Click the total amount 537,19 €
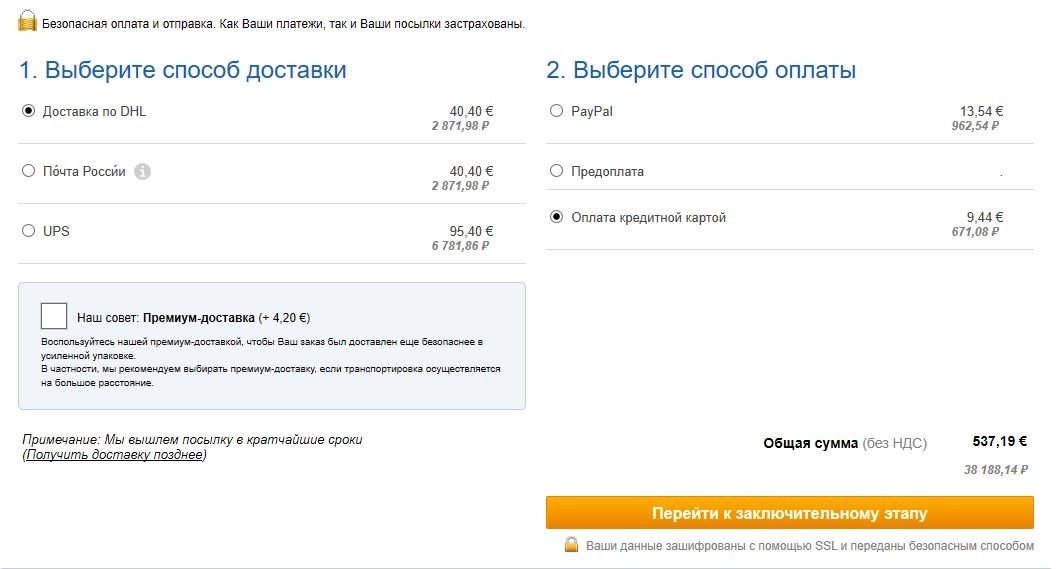Image resolution: width=1063 pixels, height=569 pixels. 999,441
